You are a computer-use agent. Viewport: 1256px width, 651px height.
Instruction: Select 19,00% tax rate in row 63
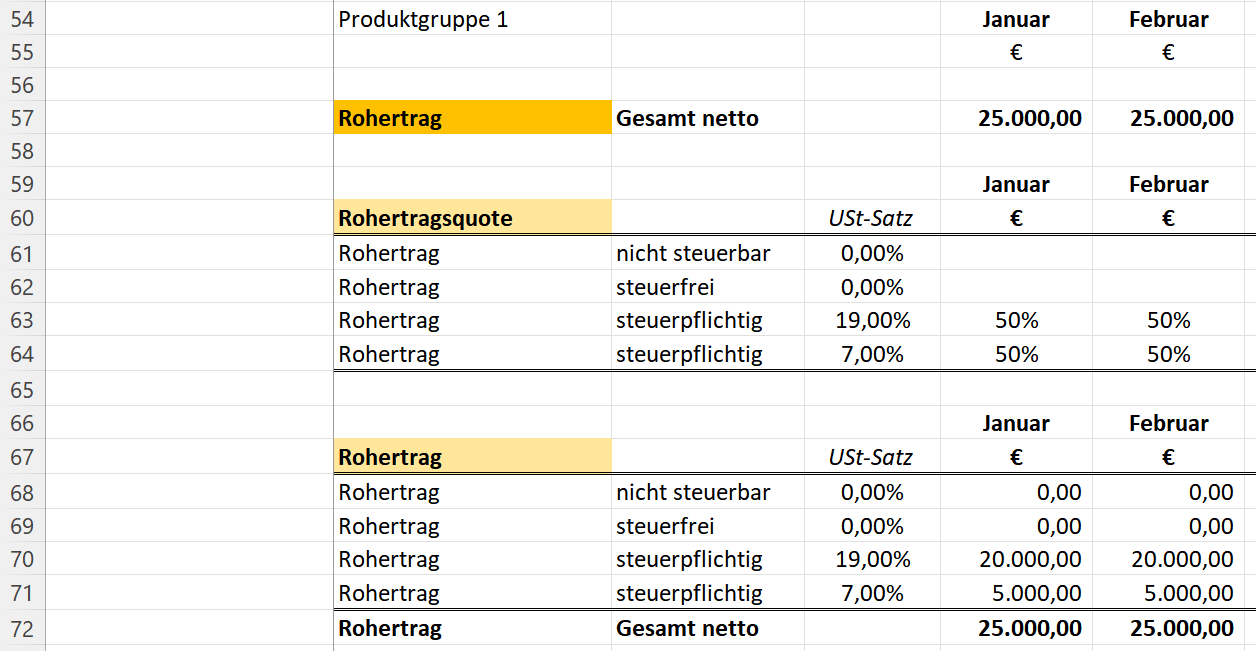pos(873,321)
